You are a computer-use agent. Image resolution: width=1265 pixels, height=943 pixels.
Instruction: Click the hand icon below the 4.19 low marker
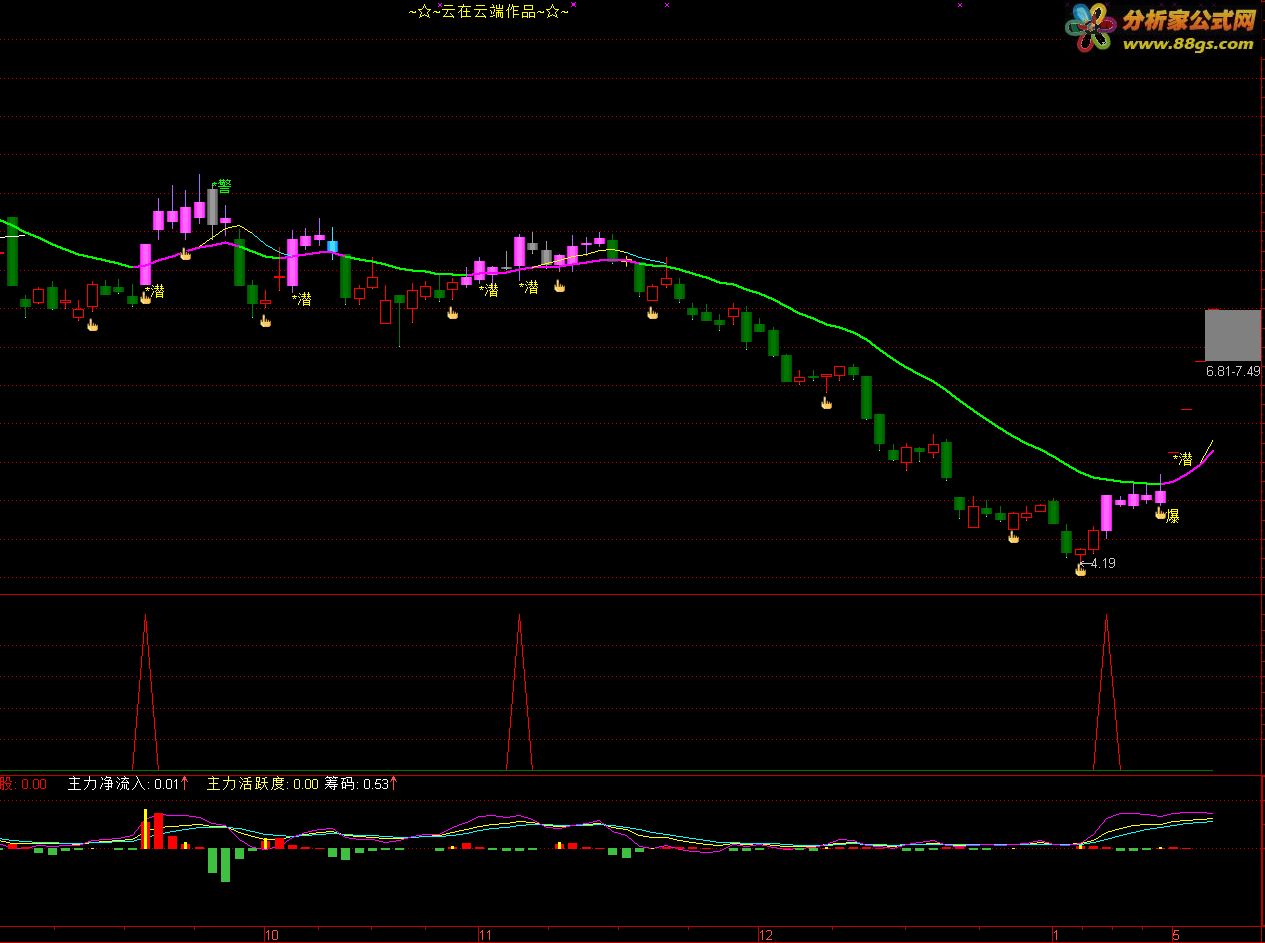coord(1080,570)
